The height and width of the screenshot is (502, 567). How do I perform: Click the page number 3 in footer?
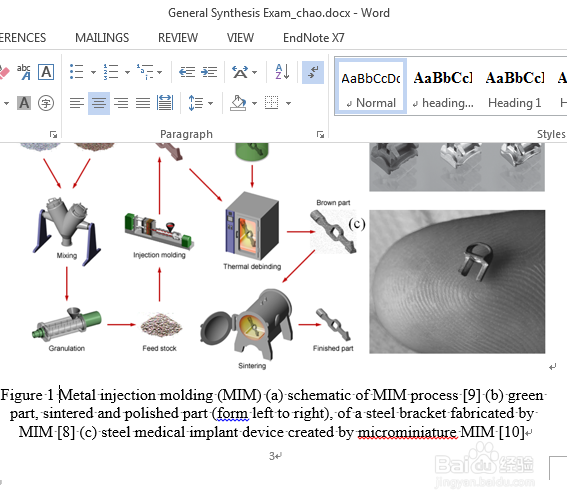pyautogui.click(x=272, y=456)
